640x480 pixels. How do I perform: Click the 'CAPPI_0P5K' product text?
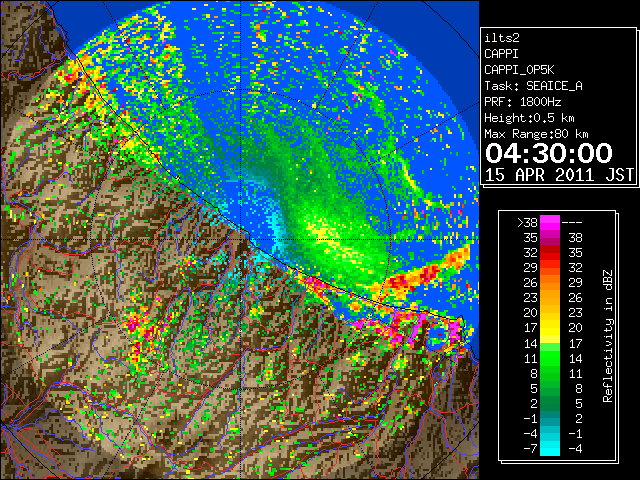click(519, 70)
